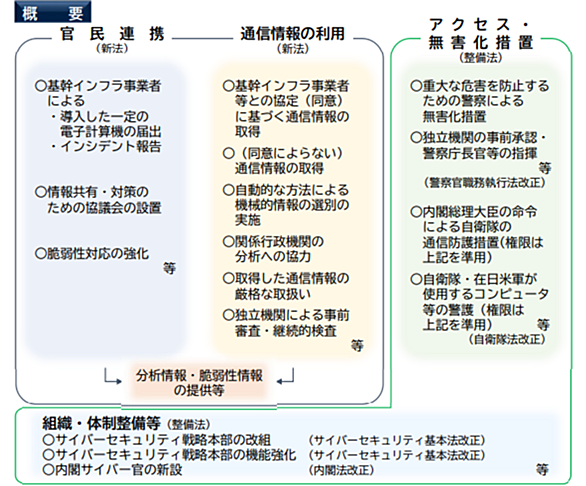Click 自動的な方法による機械的情報の選別 item
The width and height of the screenshot is (586, 486).
[x=286, y=204]
